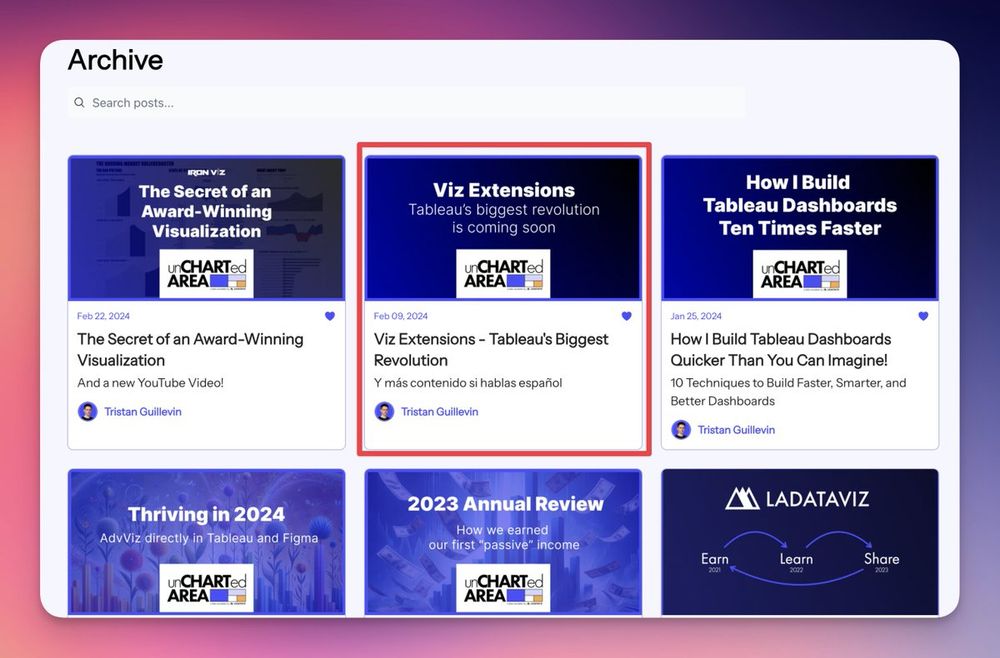Open the LADATAVIZ Earn Learn Share thumbnail
1000x658 pixels.
click(x=800, y=543)
